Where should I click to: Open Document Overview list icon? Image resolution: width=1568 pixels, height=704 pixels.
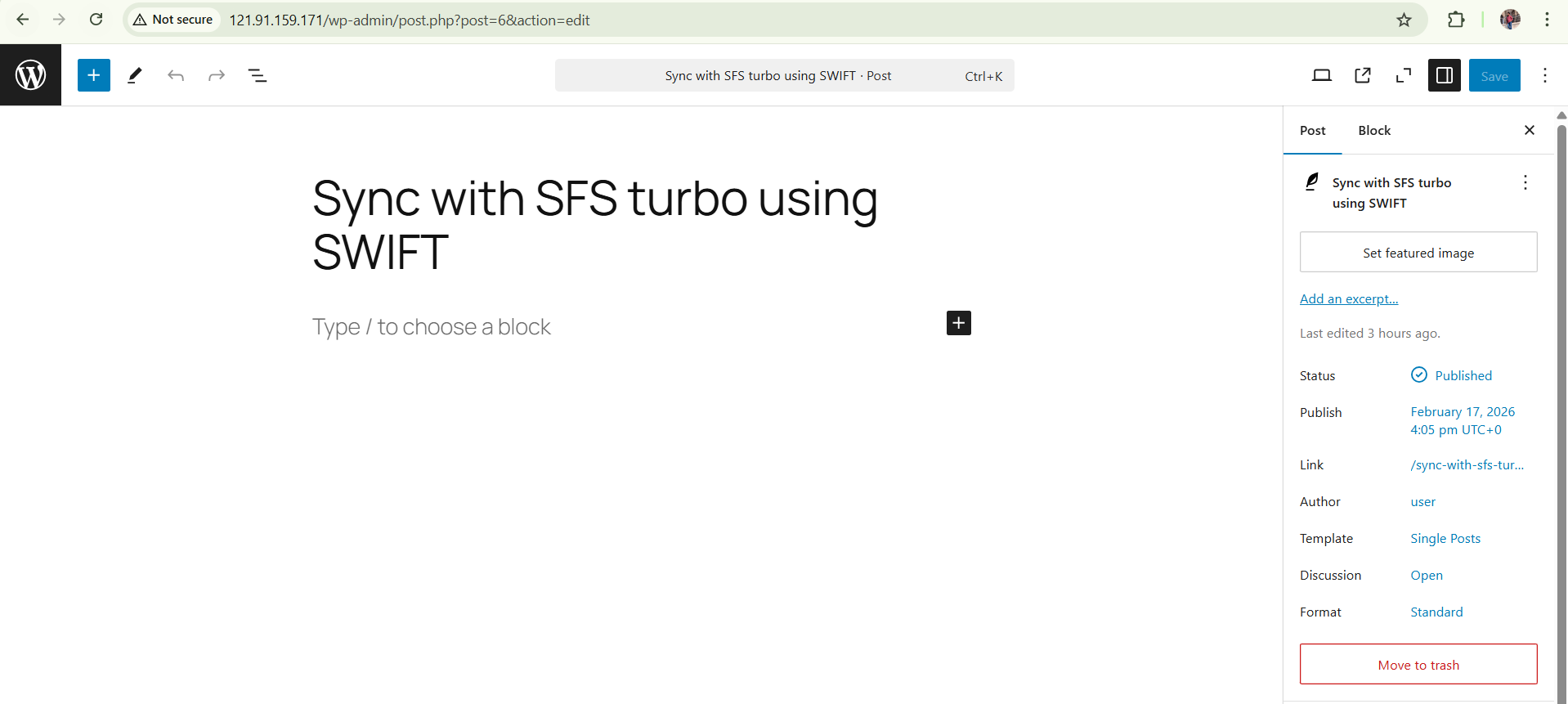tap(258, 75)
